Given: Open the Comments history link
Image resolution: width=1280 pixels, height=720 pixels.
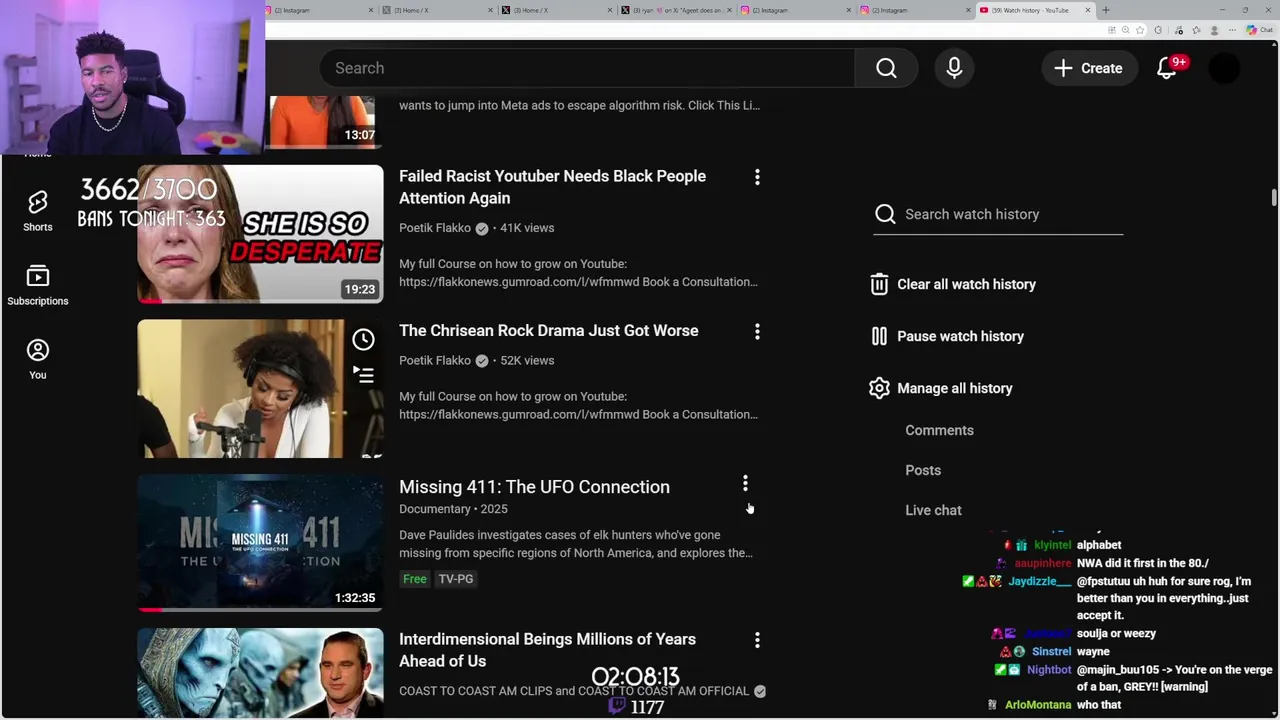Looking at the screenshot, I should tap(939, 430).
